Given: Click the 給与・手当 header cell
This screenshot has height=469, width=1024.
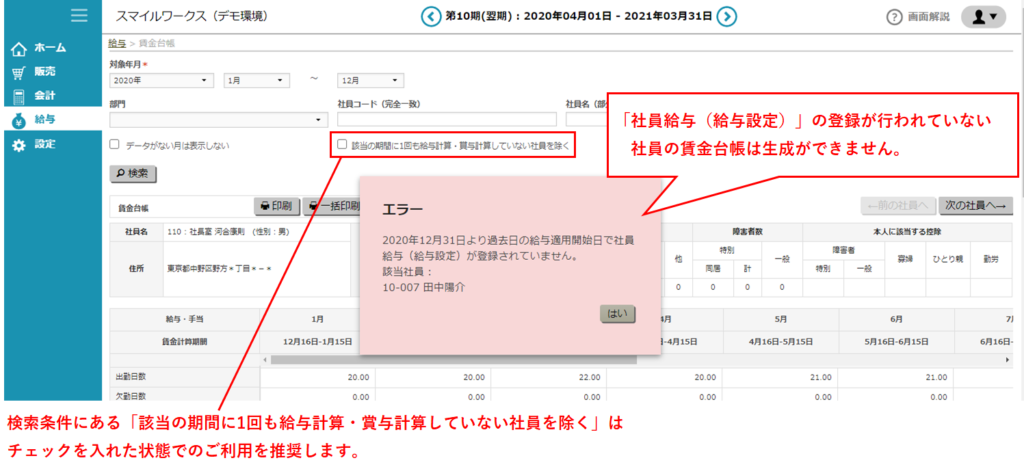Looking at the screenshot, I should tap(185, 319).
